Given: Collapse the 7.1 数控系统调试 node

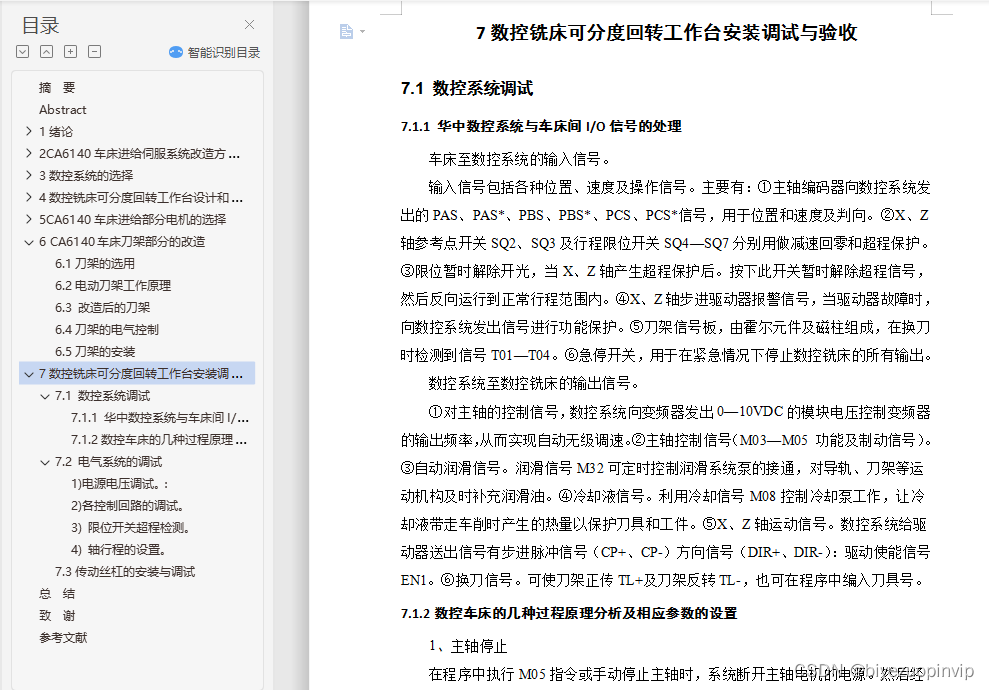Looking at the screenshot, I should click(x=45, y=396).
